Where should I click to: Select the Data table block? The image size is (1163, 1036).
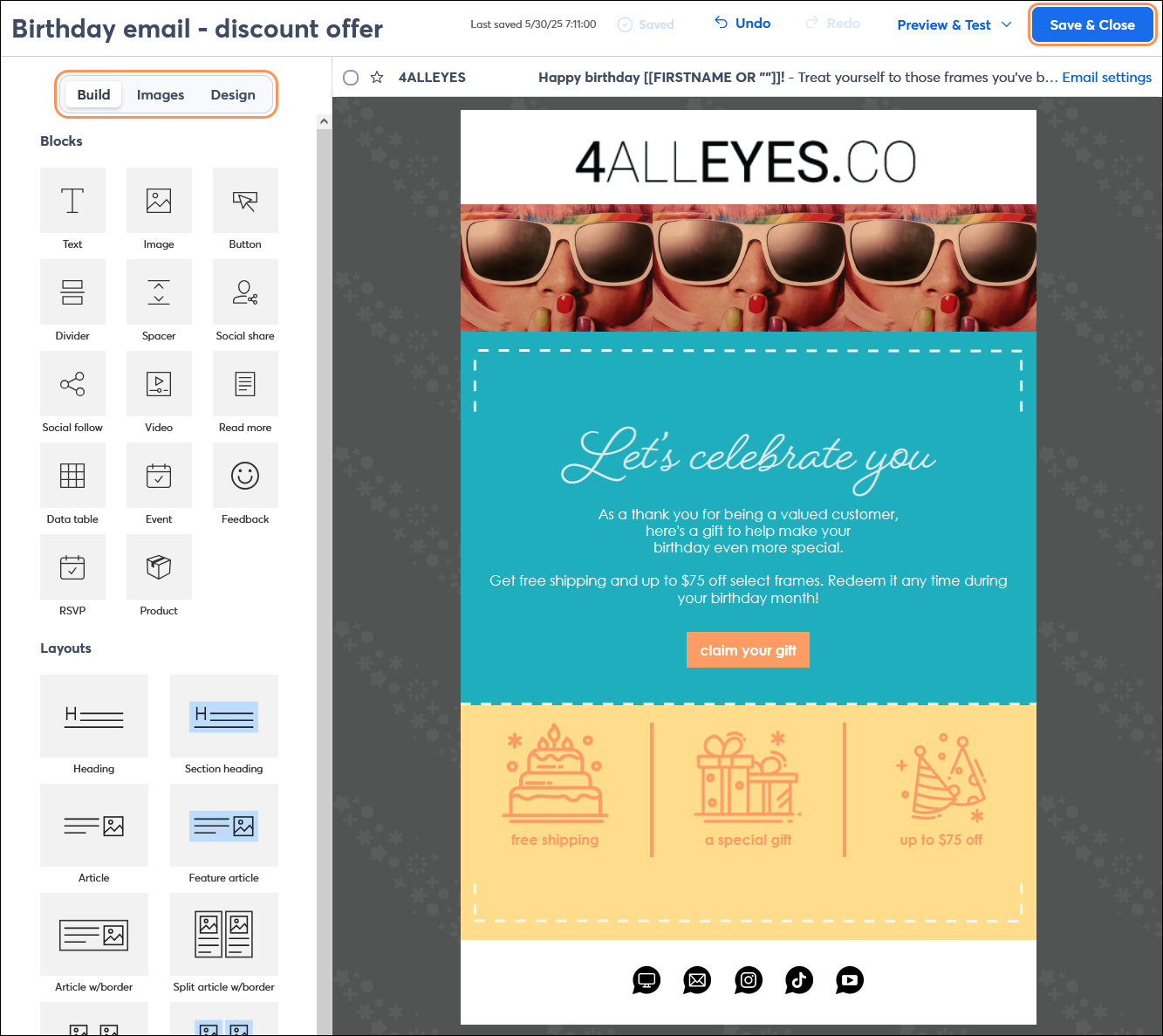tap(72, 476)
